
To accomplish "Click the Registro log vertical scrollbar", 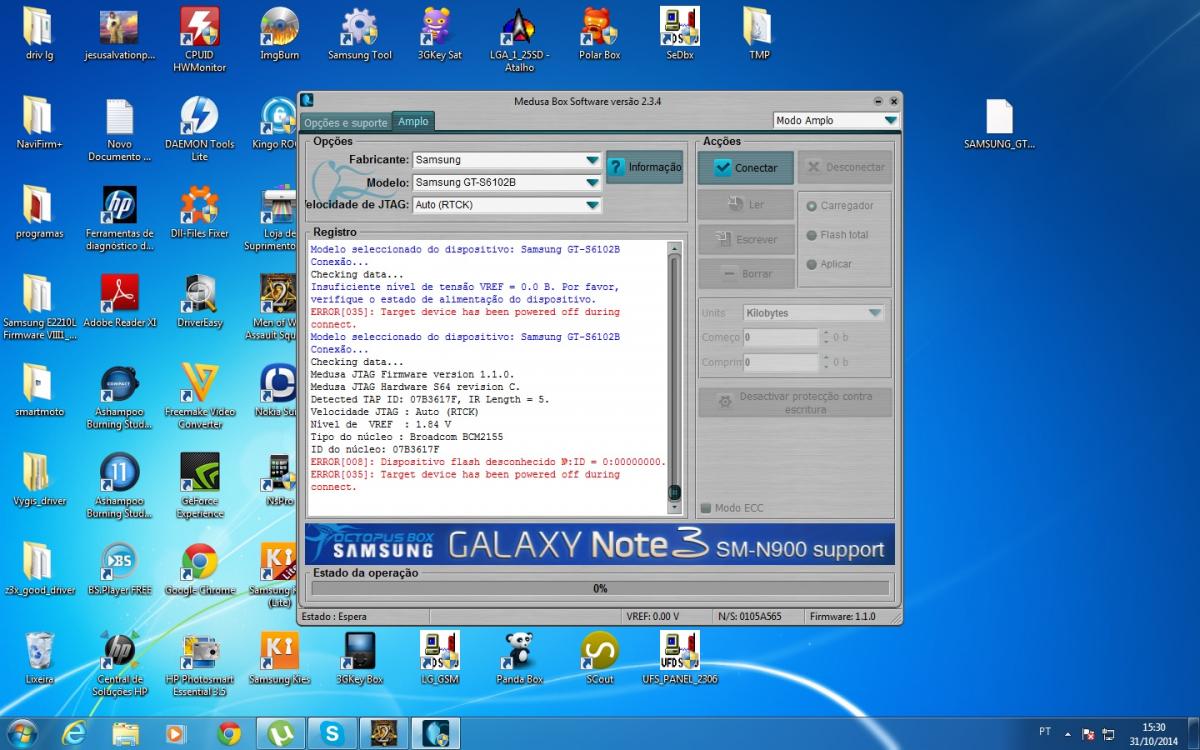I will [675, 376].
